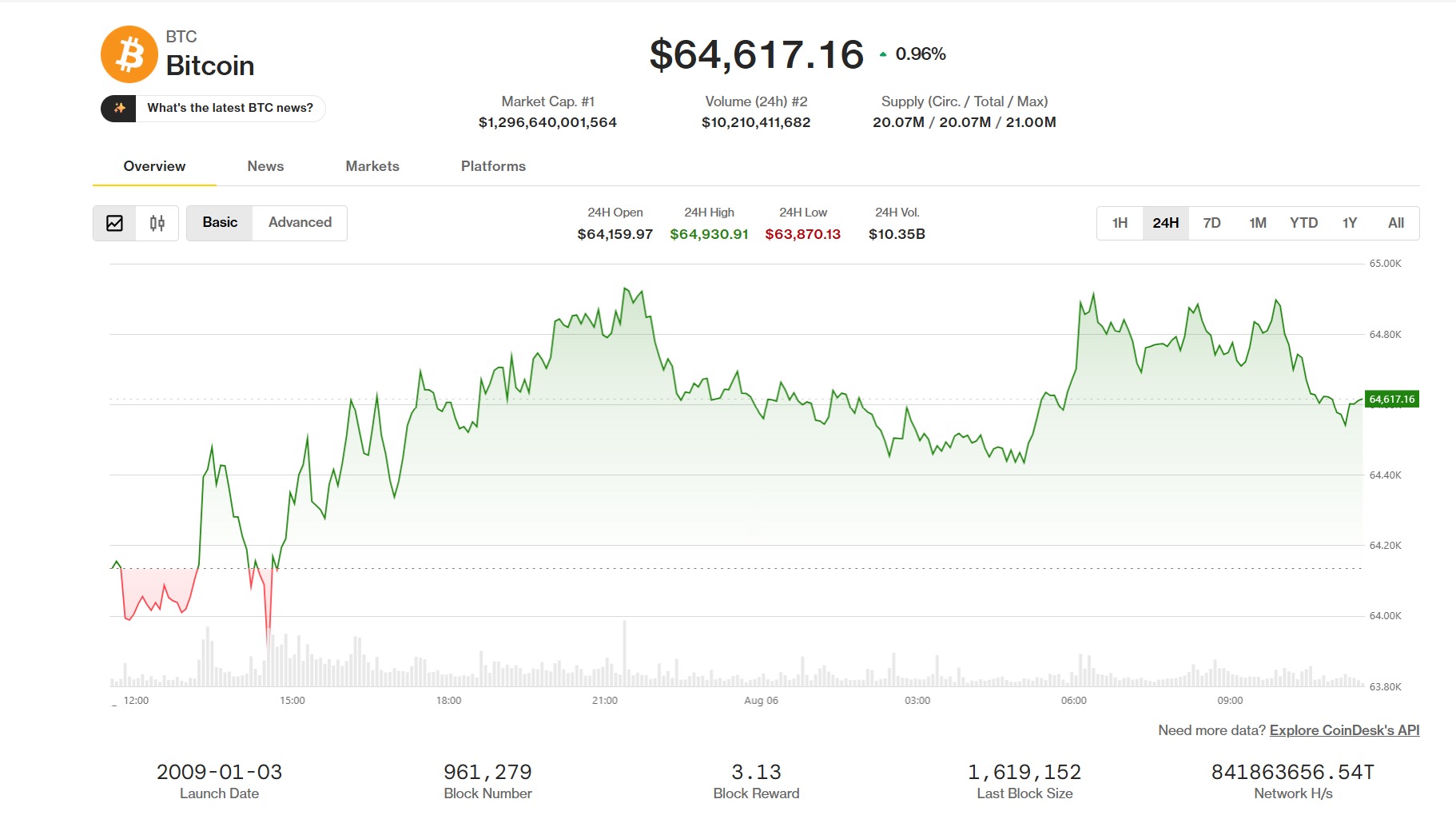
Task: Click the green 64,617.16 current price tag
Action: click(1392, 399)
